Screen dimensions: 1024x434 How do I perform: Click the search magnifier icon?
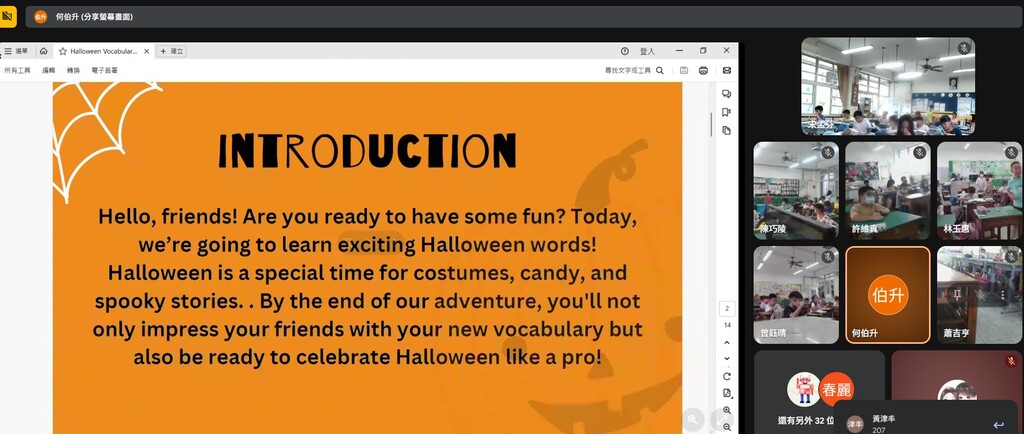point(660,71)
